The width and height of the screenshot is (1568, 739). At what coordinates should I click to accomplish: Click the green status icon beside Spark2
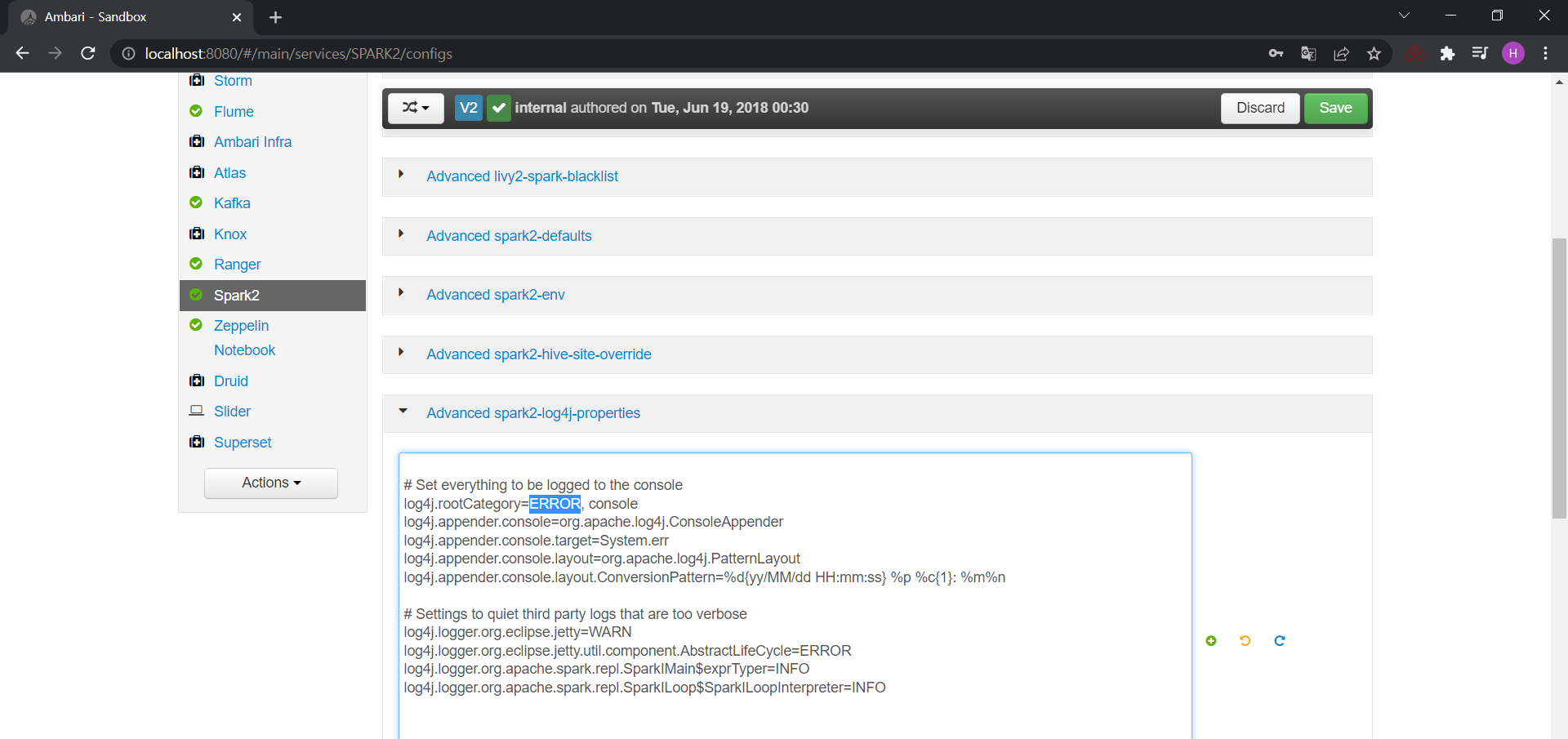click(196, 295)
